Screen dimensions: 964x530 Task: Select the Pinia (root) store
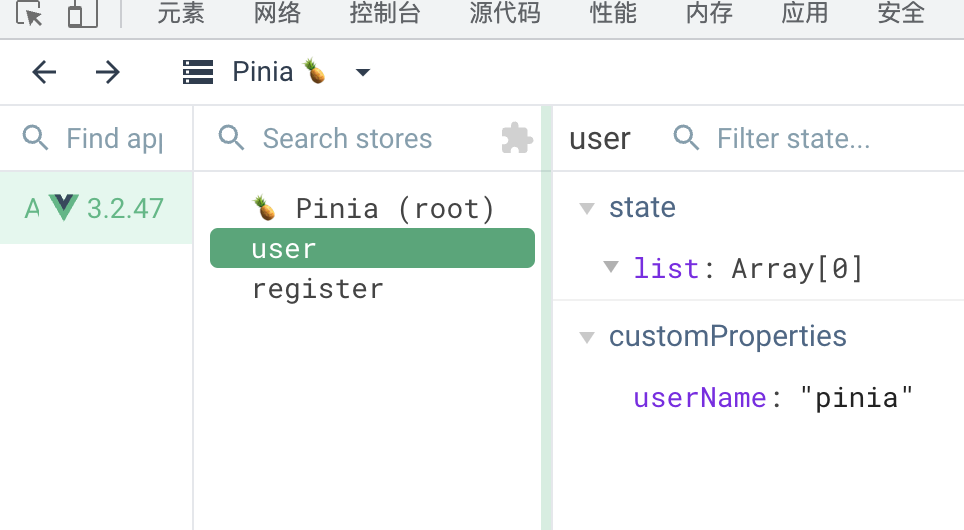pos(372,208)
